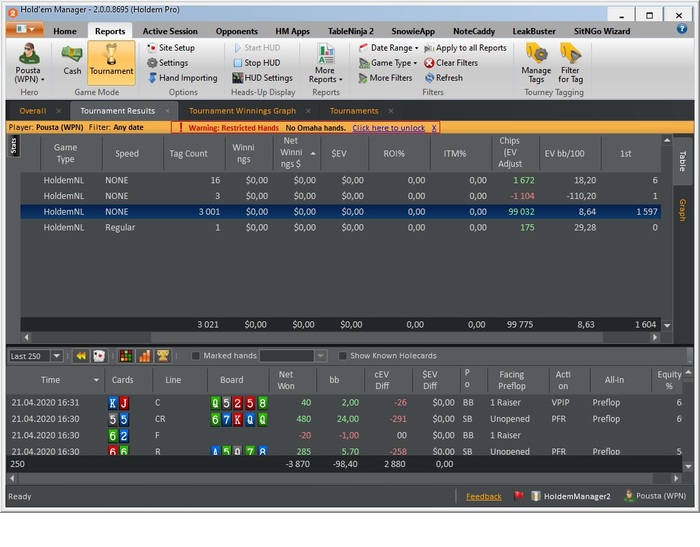
Task: Switch to Tournament Winnings Graph tab
Action: click(x=242, y=111)
